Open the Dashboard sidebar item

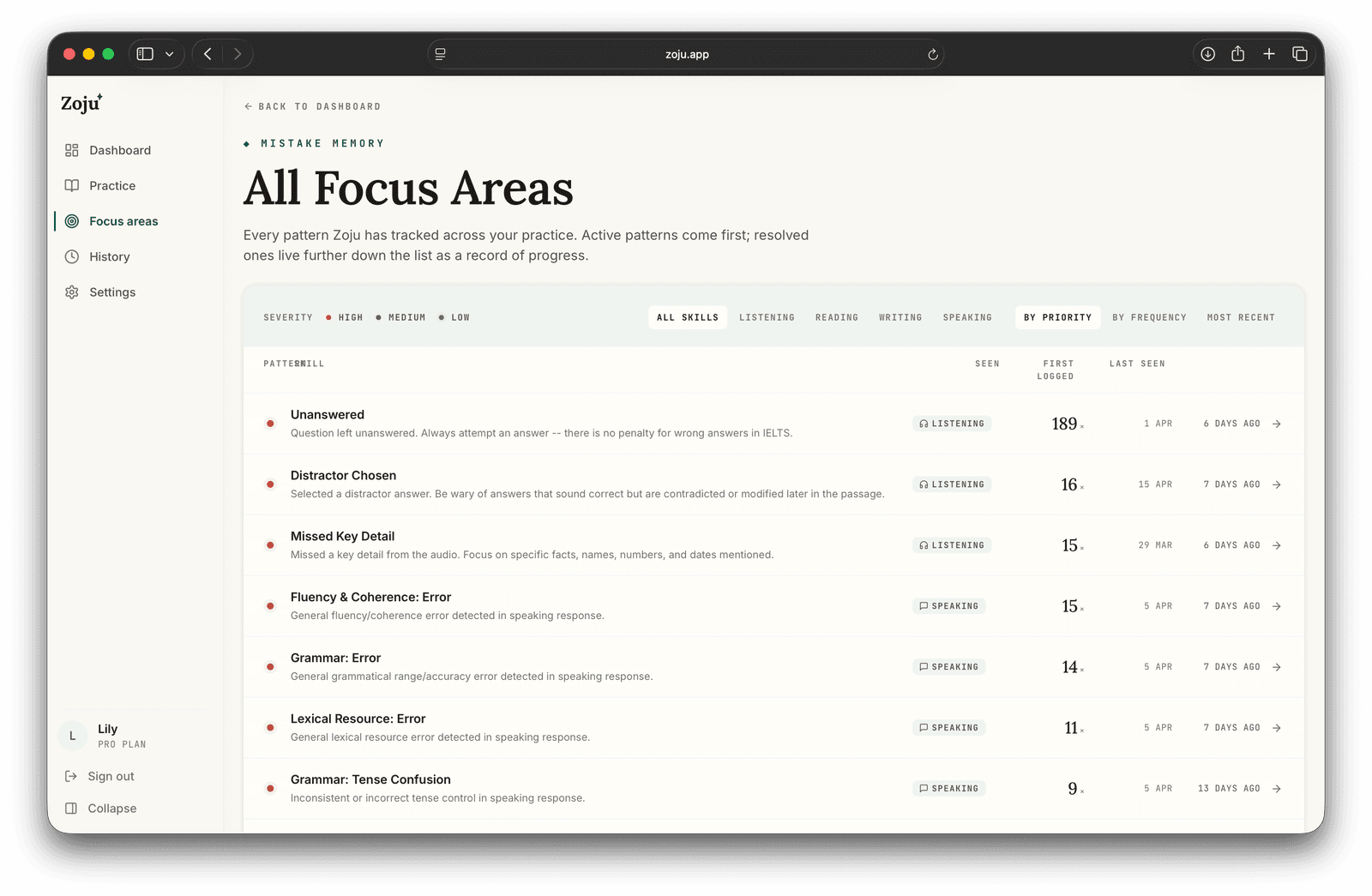(x=108, y=150)
